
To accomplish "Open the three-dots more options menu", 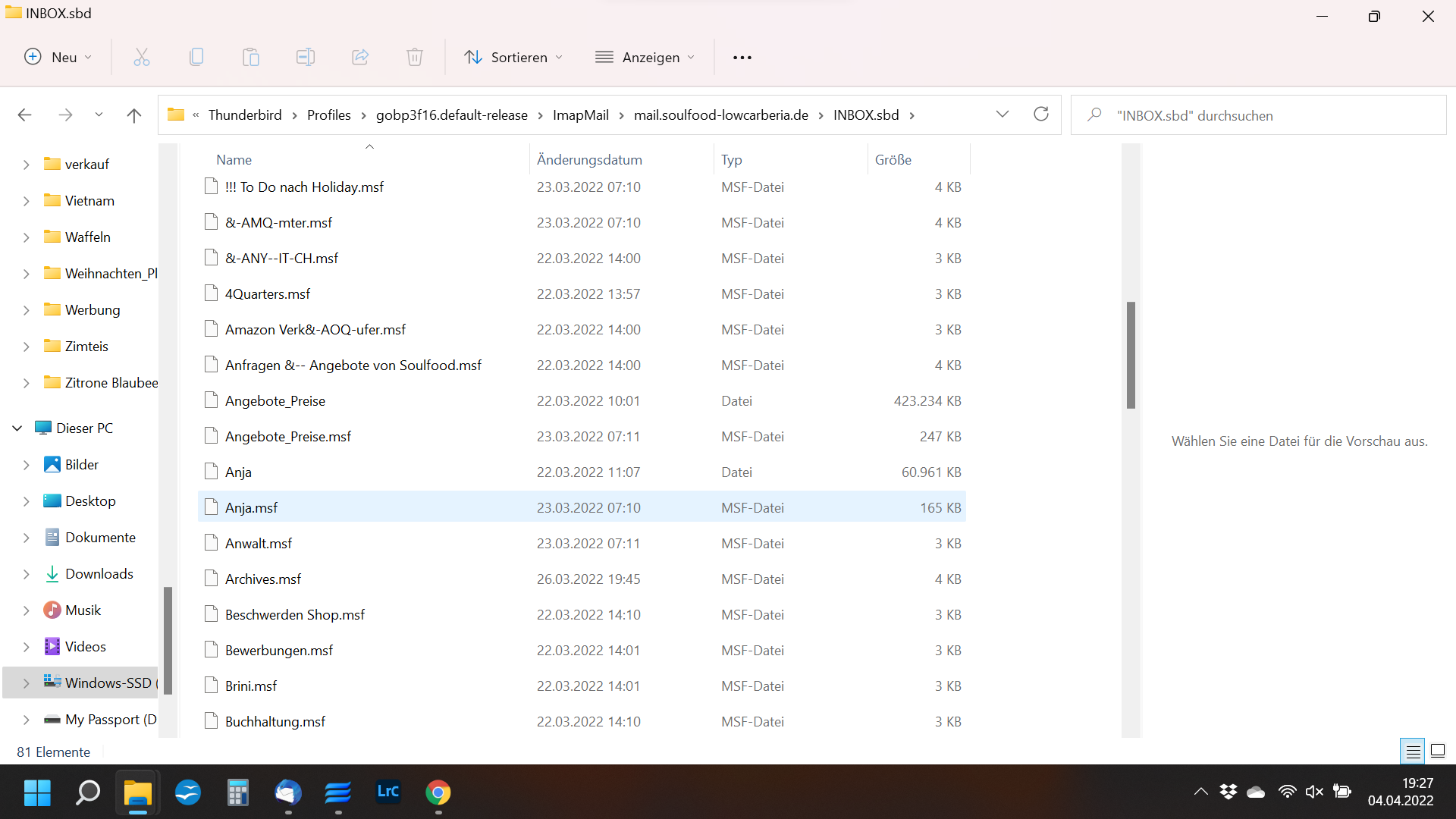I will [x=742, y=57].
